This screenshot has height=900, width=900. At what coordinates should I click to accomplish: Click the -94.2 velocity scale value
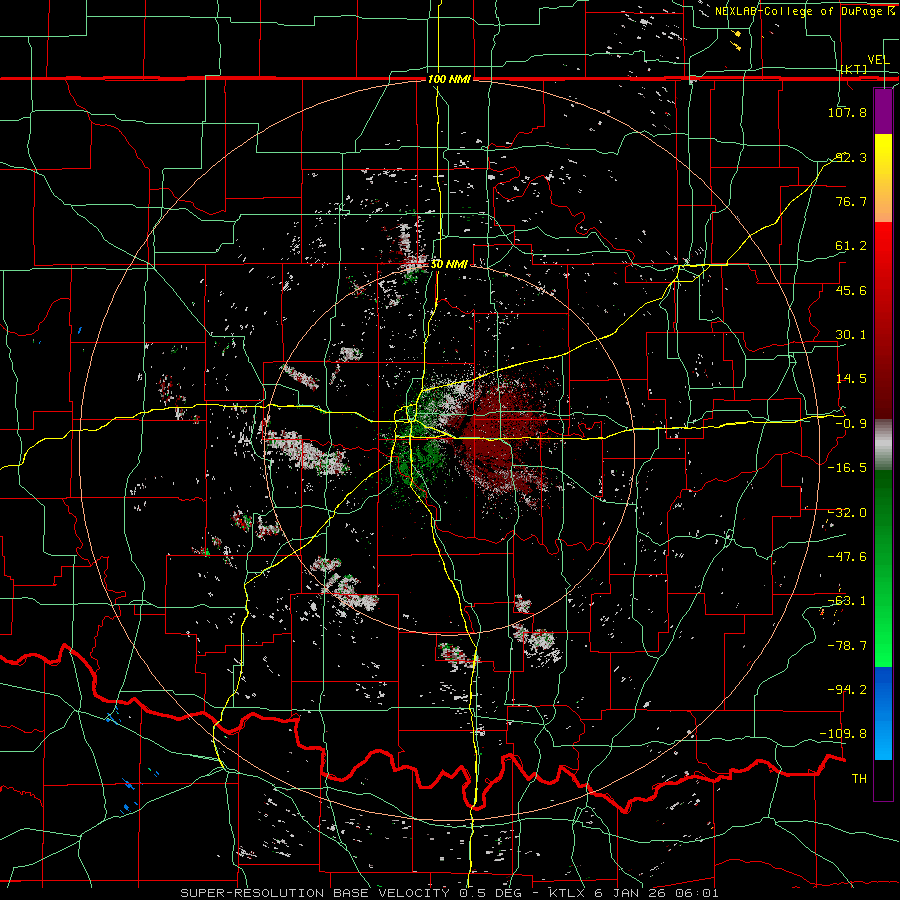(x=847, y=689)
